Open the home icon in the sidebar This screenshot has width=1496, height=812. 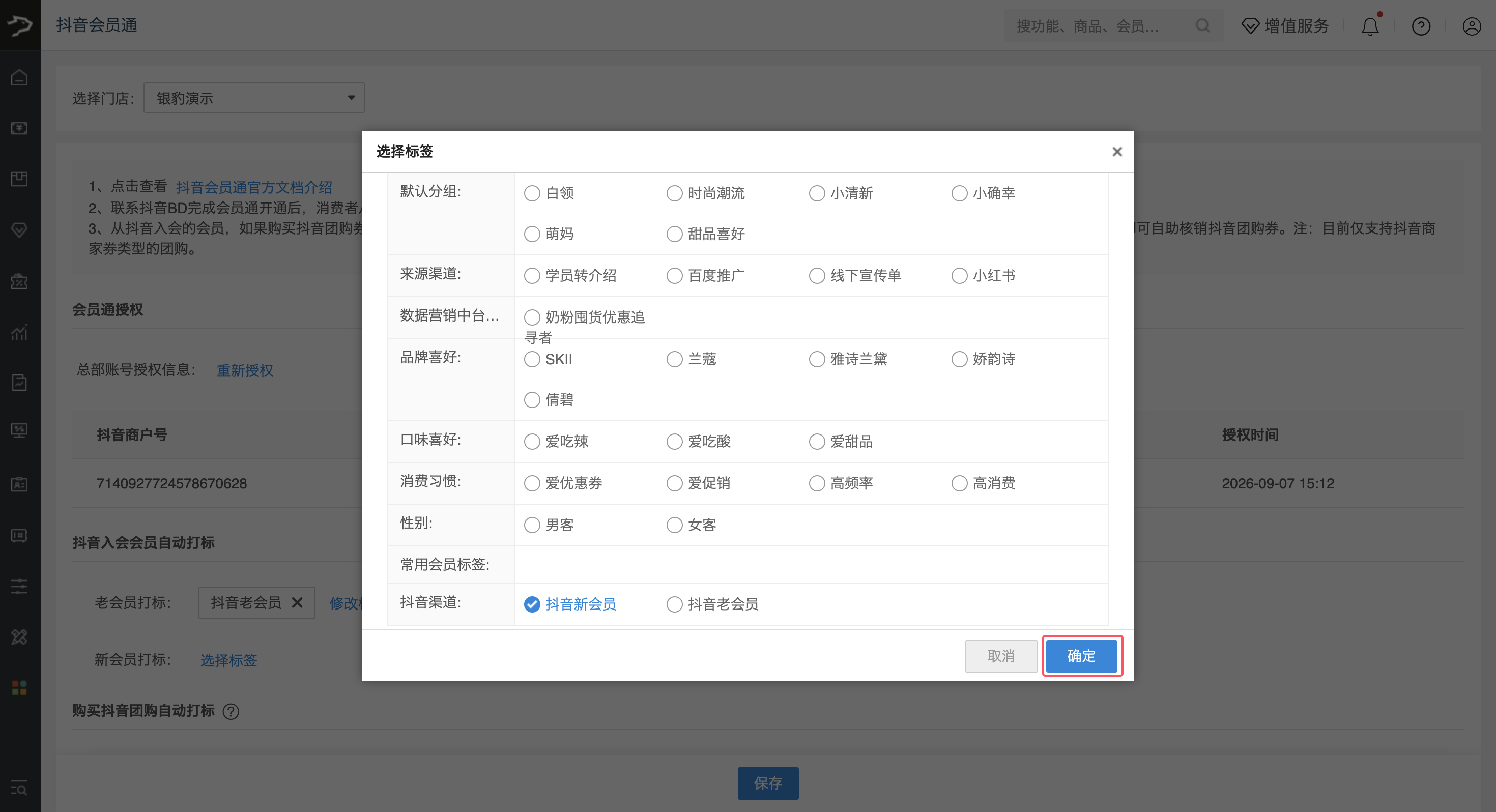(x=20, y=77)
